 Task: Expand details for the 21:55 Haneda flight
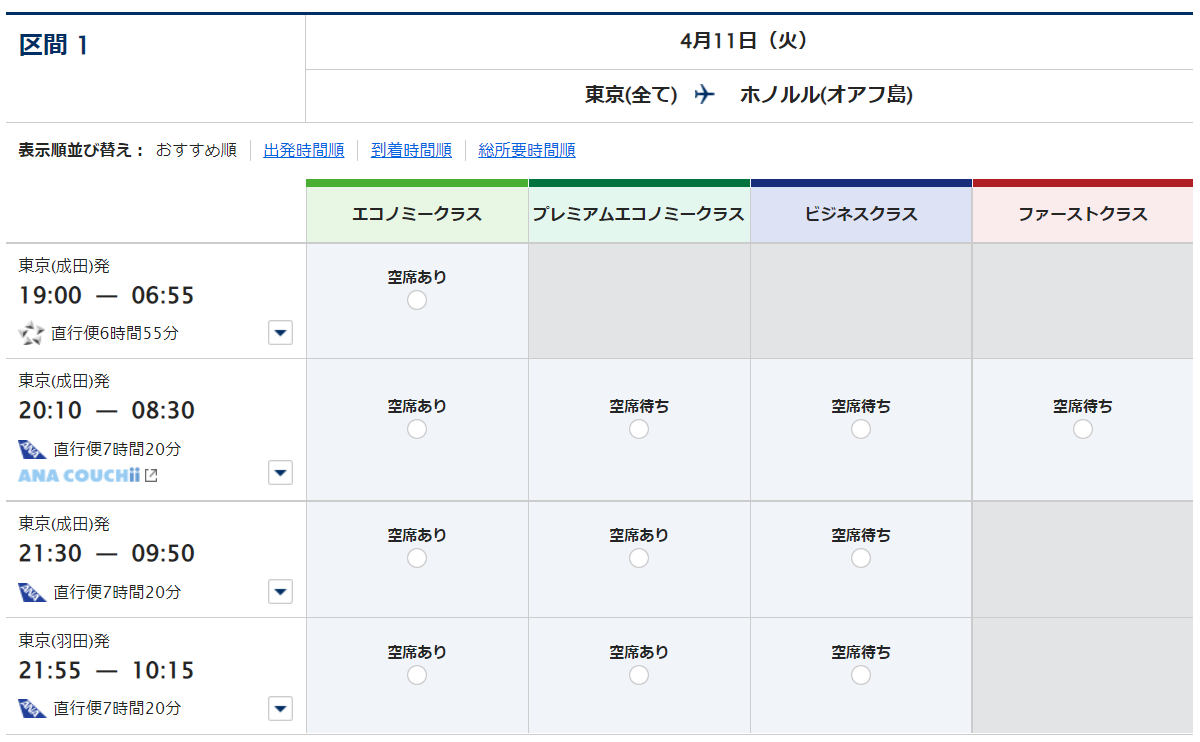click(x=280, y=708)
